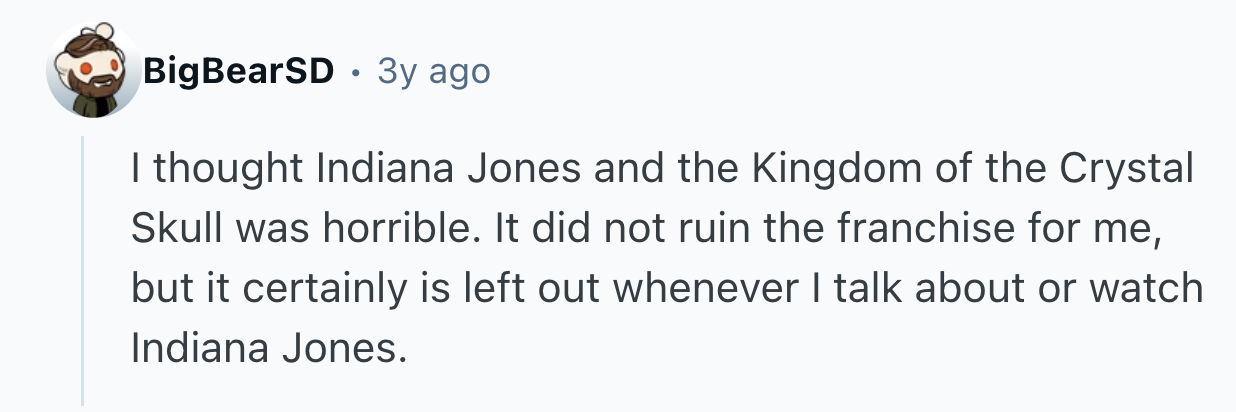Collapse the comment using the vertical thread line
1236x412 pixels.
[84, 270]
